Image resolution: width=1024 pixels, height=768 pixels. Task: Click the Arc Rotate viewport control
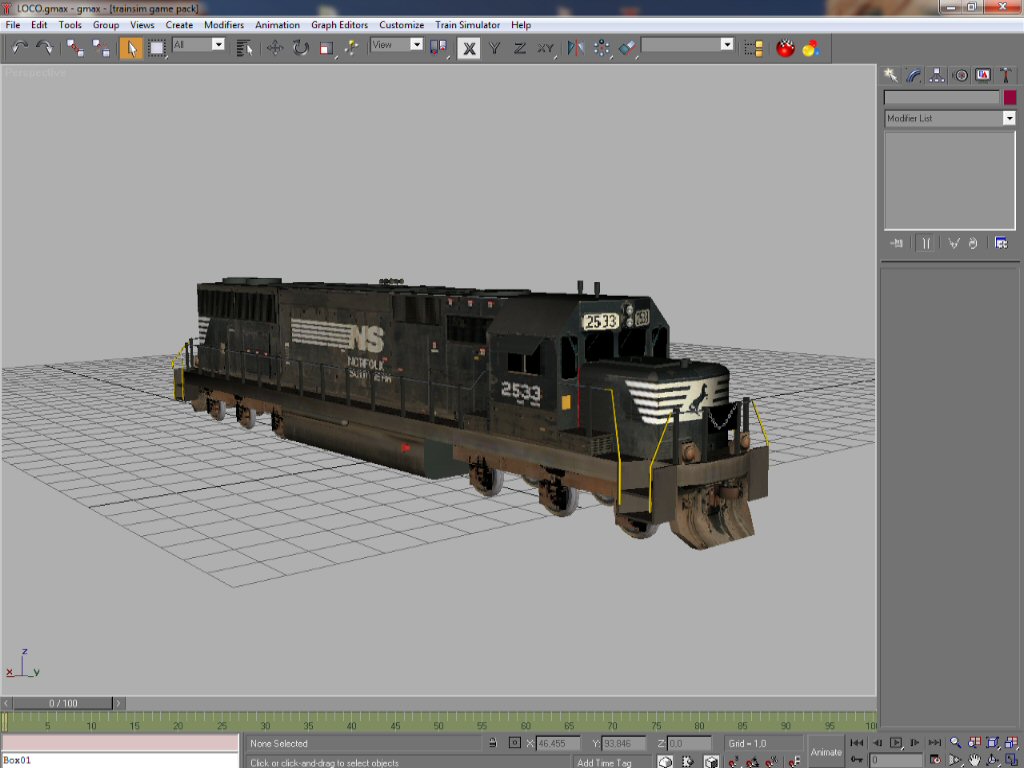tap(993, 760)
